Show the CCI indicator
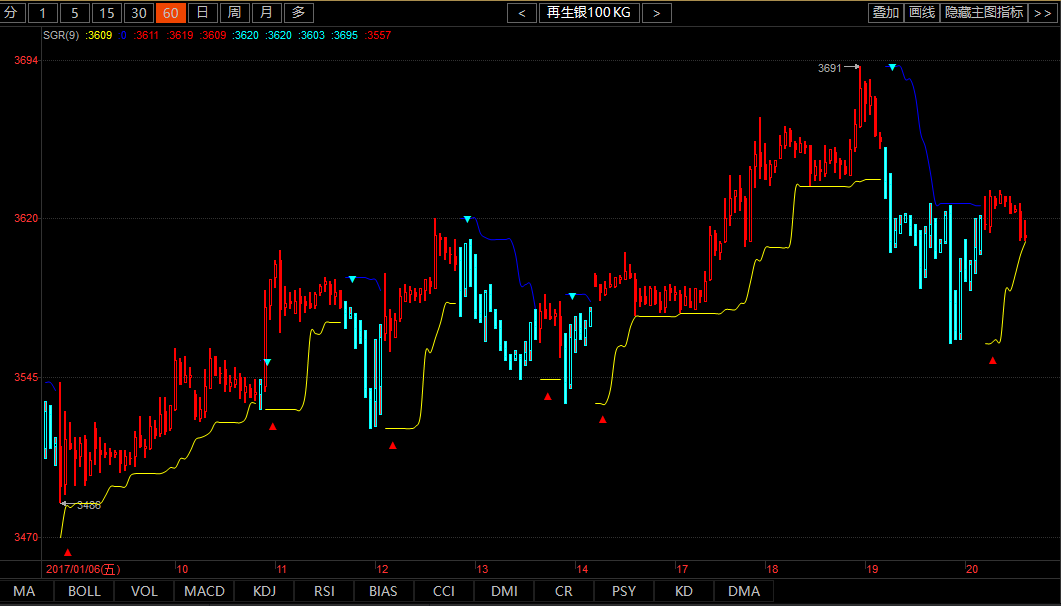The width and height of the screenshot is (1061, 606). click(444, 591)
